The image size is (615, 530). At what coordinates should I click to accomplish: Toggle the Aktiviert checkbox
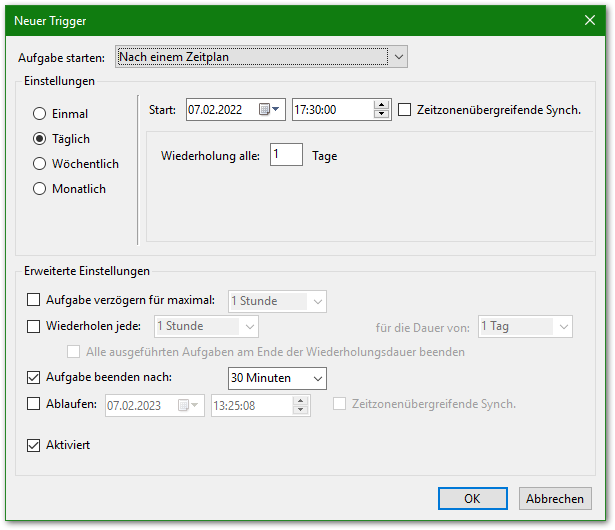point(34,444)
